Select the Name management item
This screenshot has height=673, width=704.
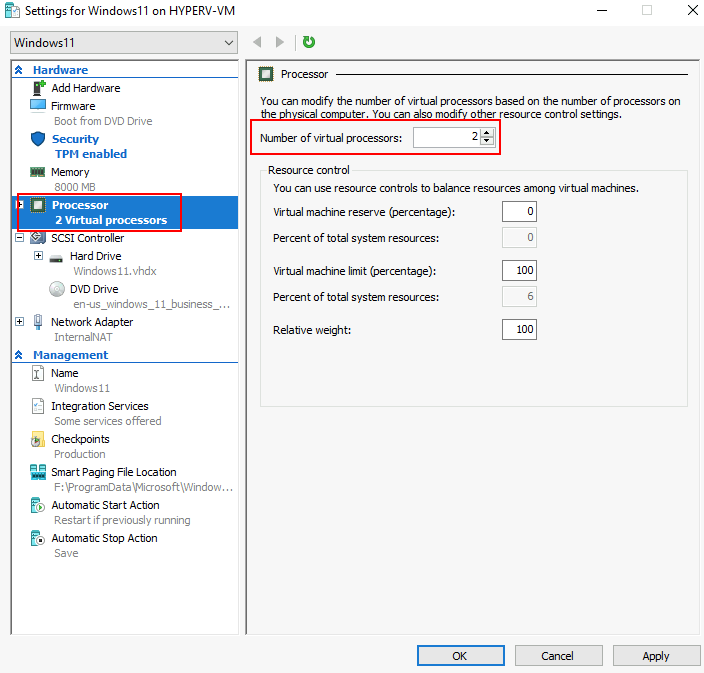65,373
